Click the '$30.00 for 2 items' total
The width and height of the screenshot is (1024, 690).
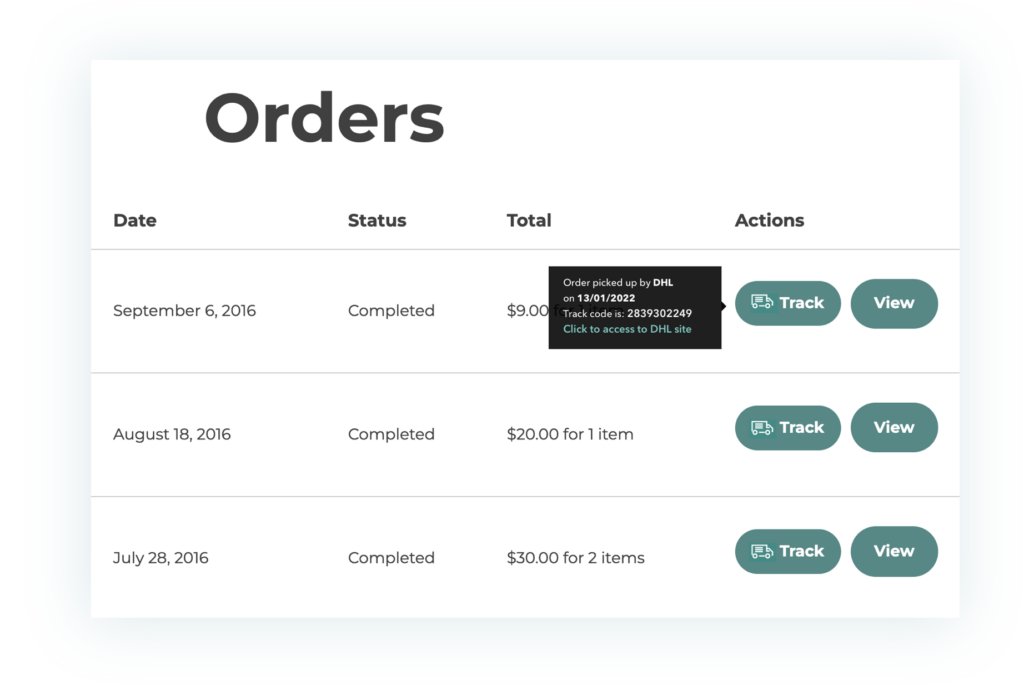pyautogui.click(x=575, y=558)
